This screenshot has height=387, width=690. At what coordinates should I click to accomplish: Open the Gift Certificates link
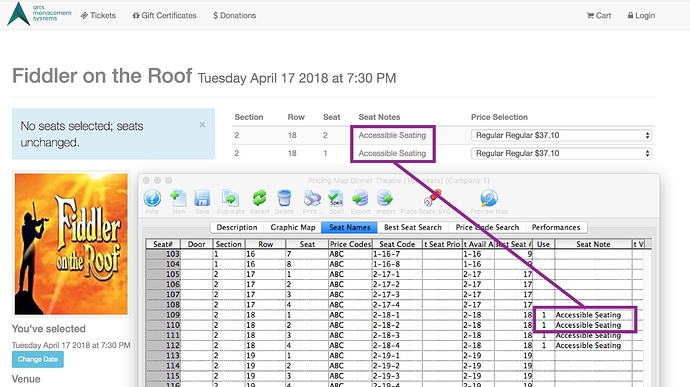coord(164,15)
